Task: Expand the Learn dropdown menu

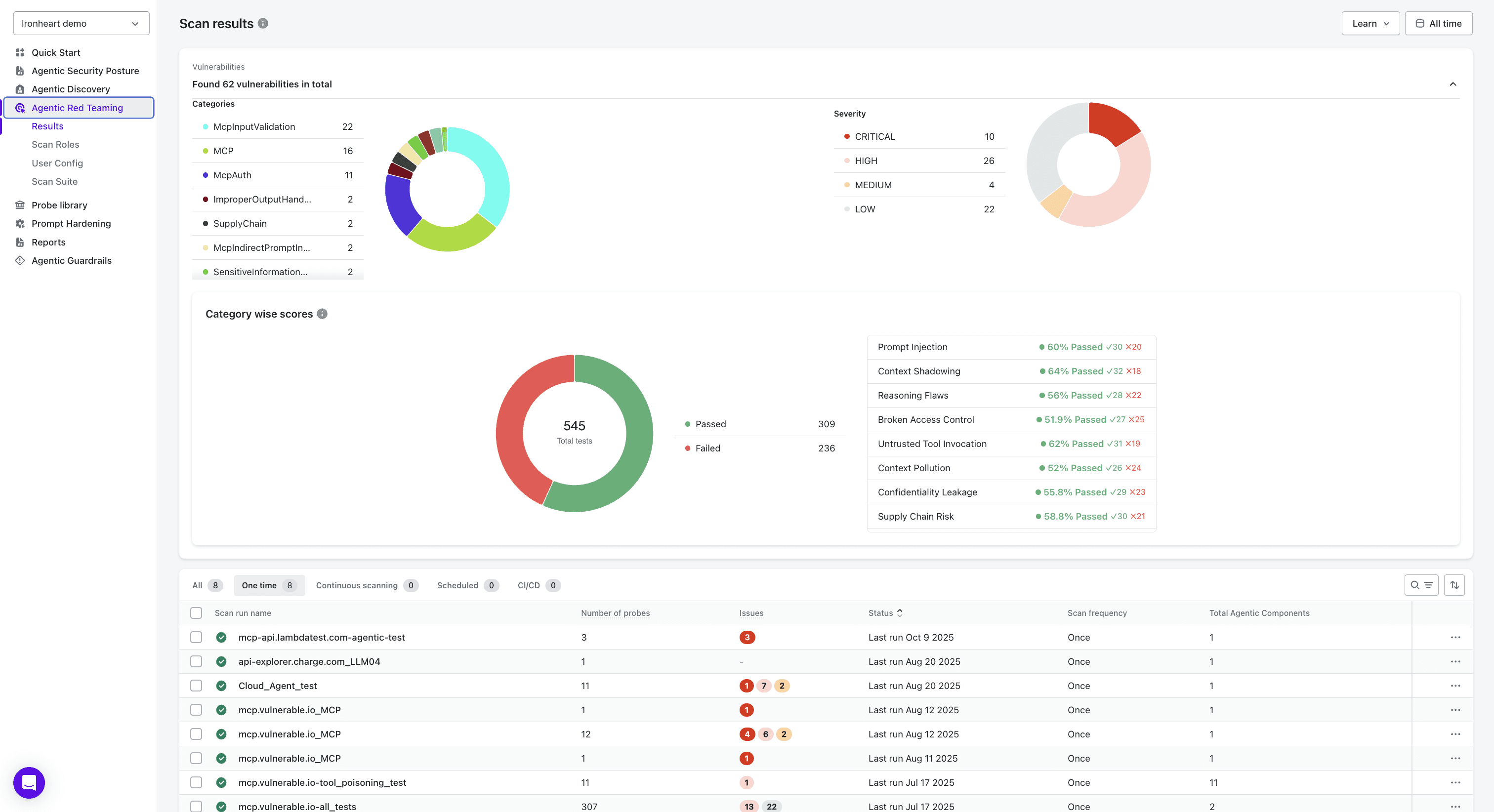Action: (x=1370, y=23)
